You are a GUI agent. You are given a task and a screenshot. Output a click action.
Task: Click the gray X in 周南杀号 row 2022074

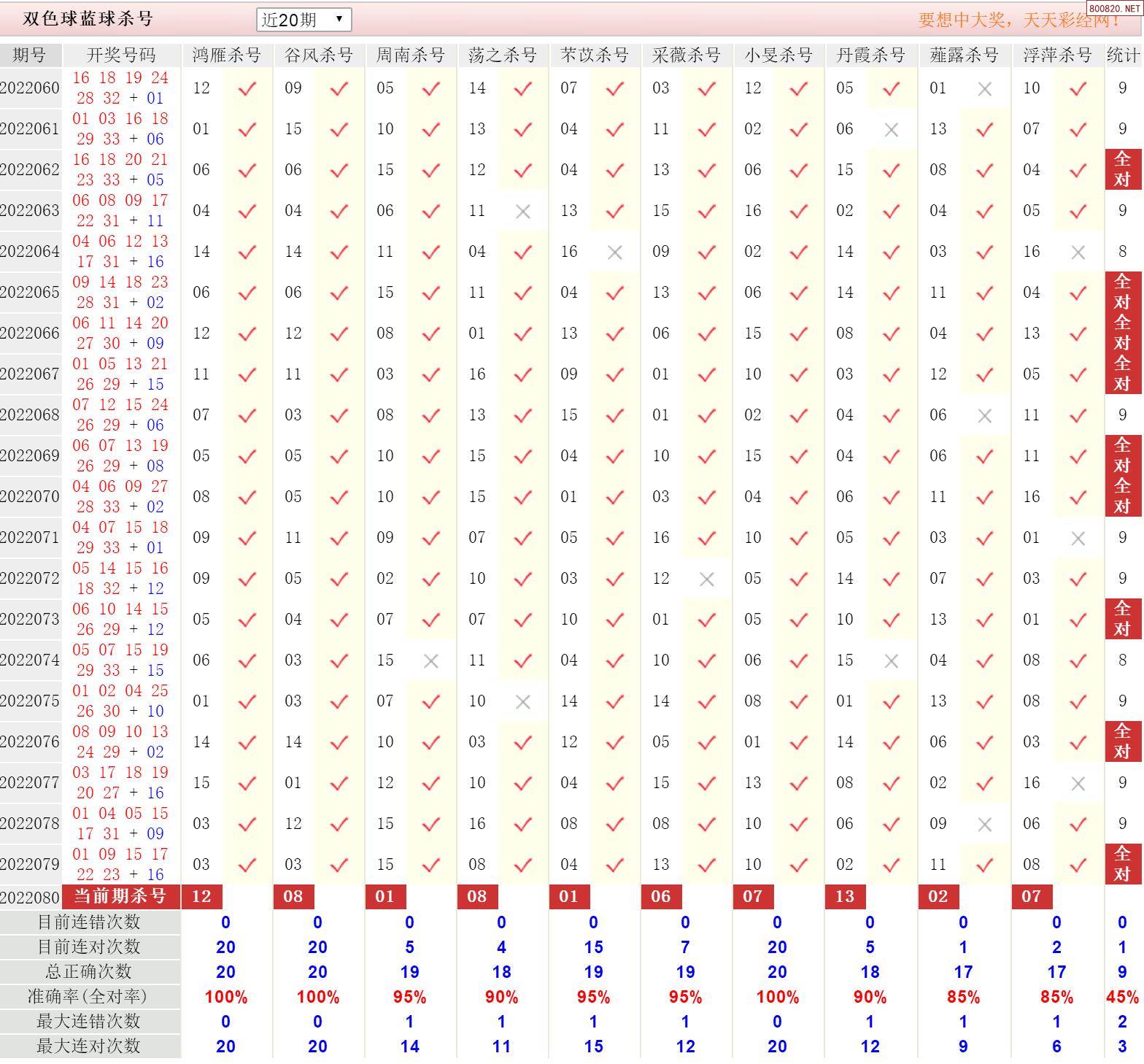coord(431,661)
